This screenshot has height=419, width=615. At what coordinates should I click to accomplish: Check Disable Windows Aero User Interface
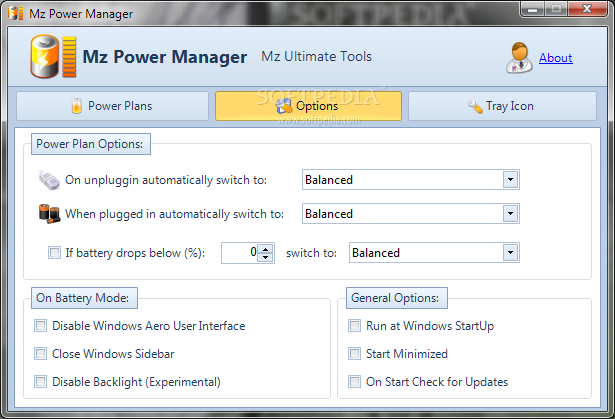40,326
